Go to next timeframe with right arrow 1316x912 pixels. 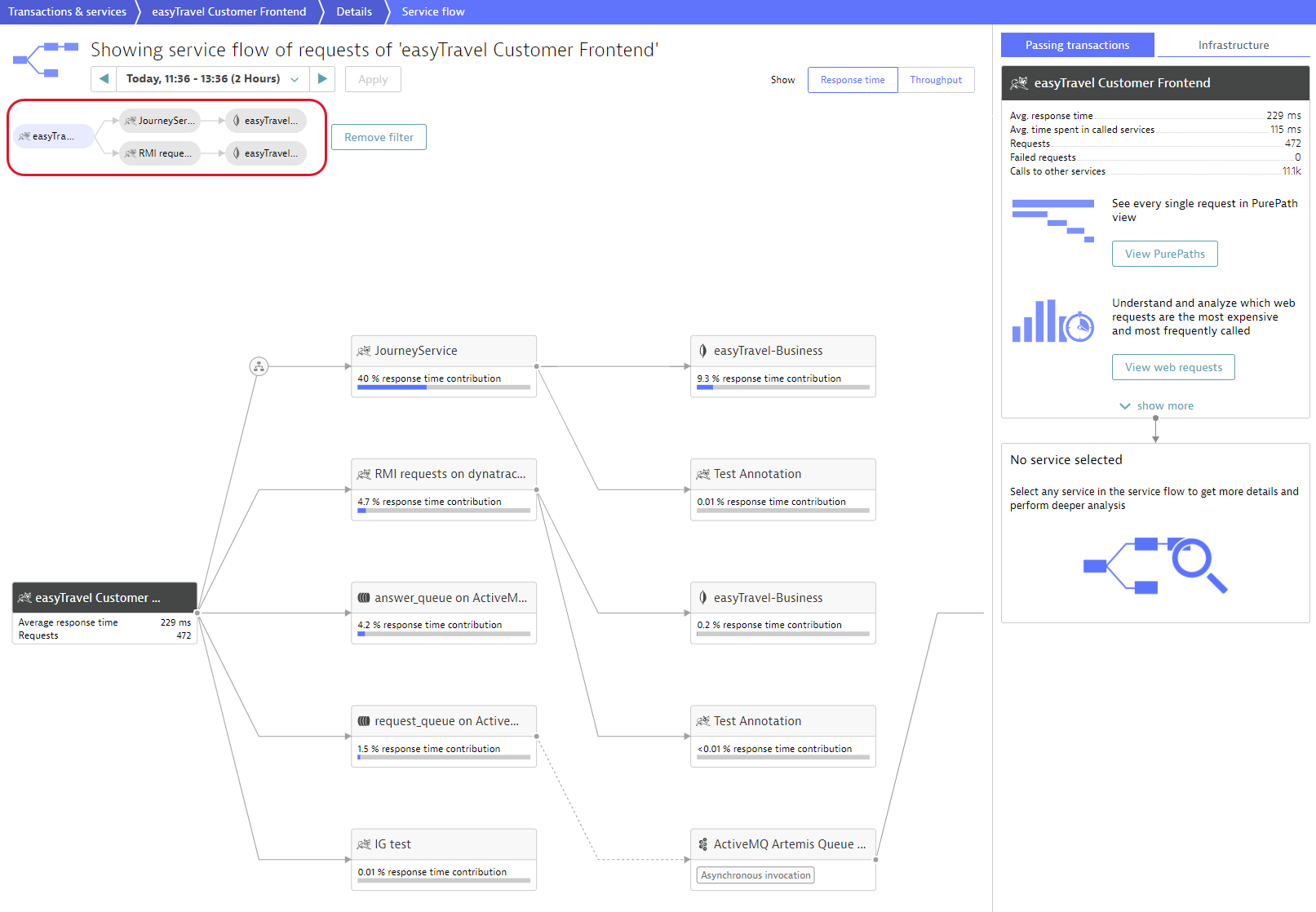[322, 79]
